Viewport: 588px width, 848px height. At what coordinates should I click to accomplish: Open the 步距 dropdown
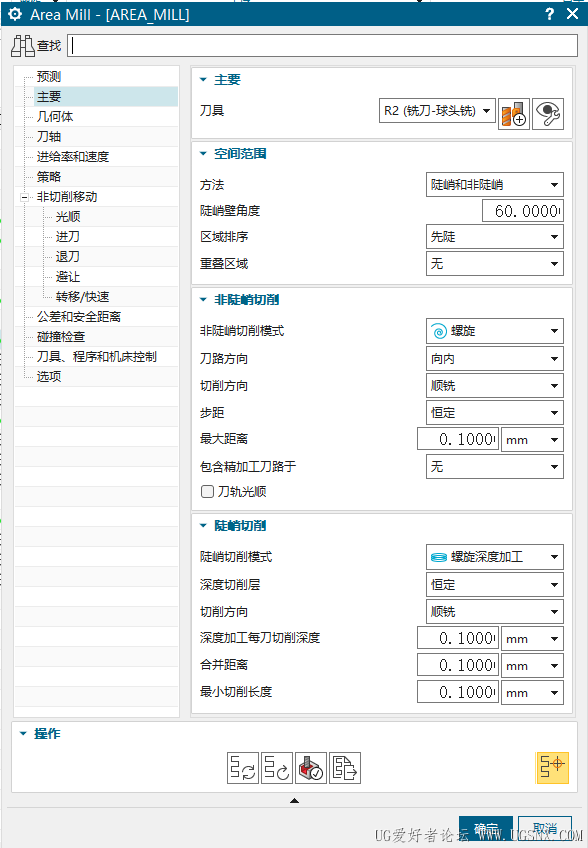494,413
